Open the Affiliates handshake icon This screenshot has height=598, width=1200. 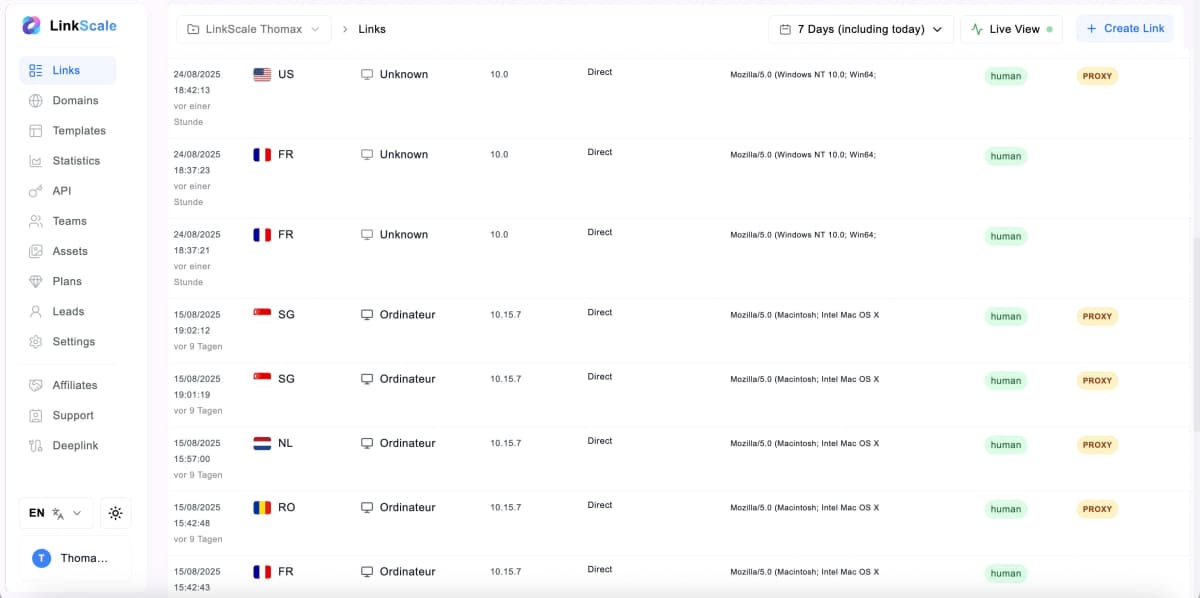[x=36, y=385]
